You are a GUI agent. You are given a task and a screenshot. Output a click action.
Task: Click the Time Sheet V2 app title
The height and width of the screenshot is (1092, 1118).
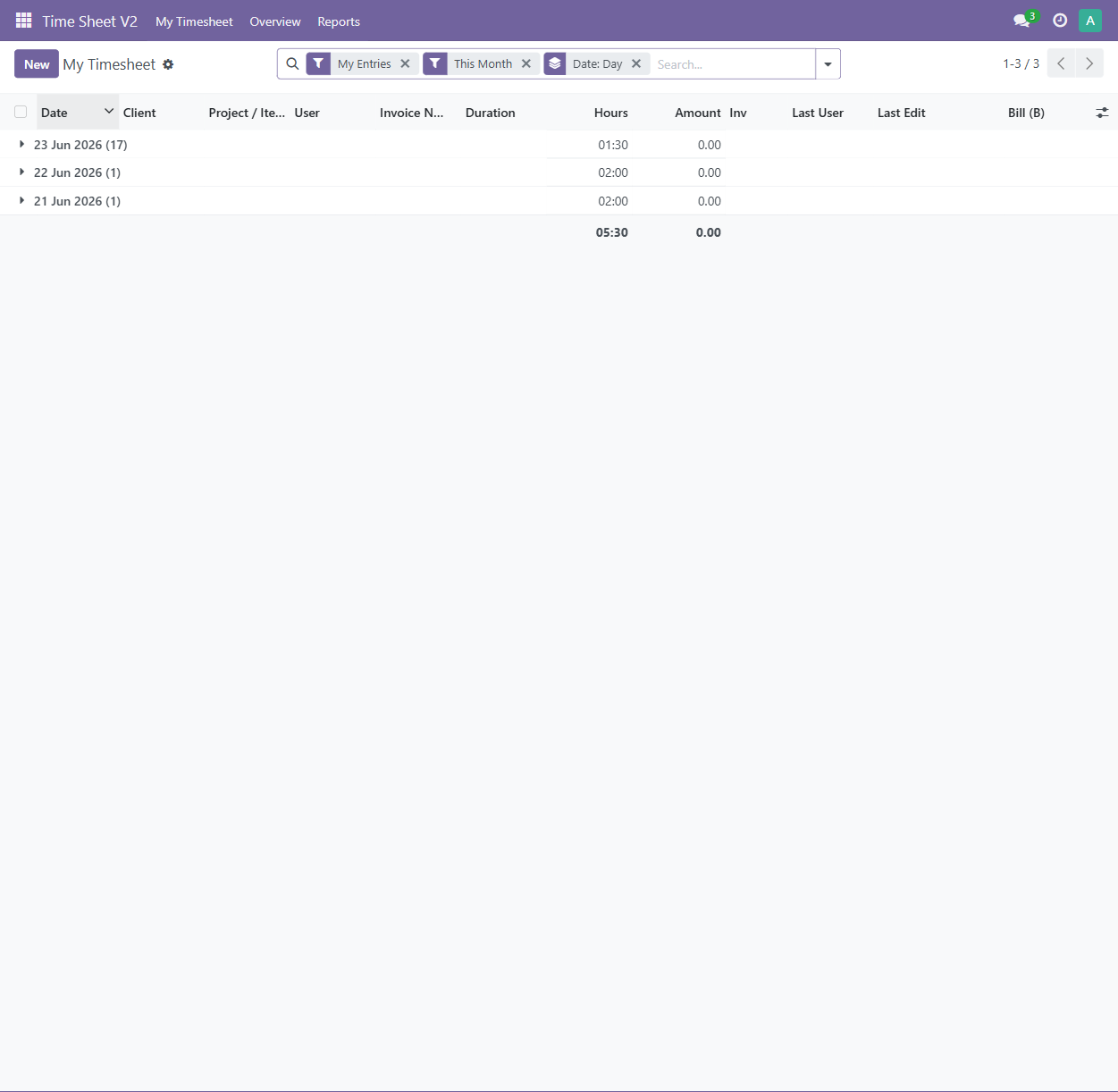pos(89,21)
